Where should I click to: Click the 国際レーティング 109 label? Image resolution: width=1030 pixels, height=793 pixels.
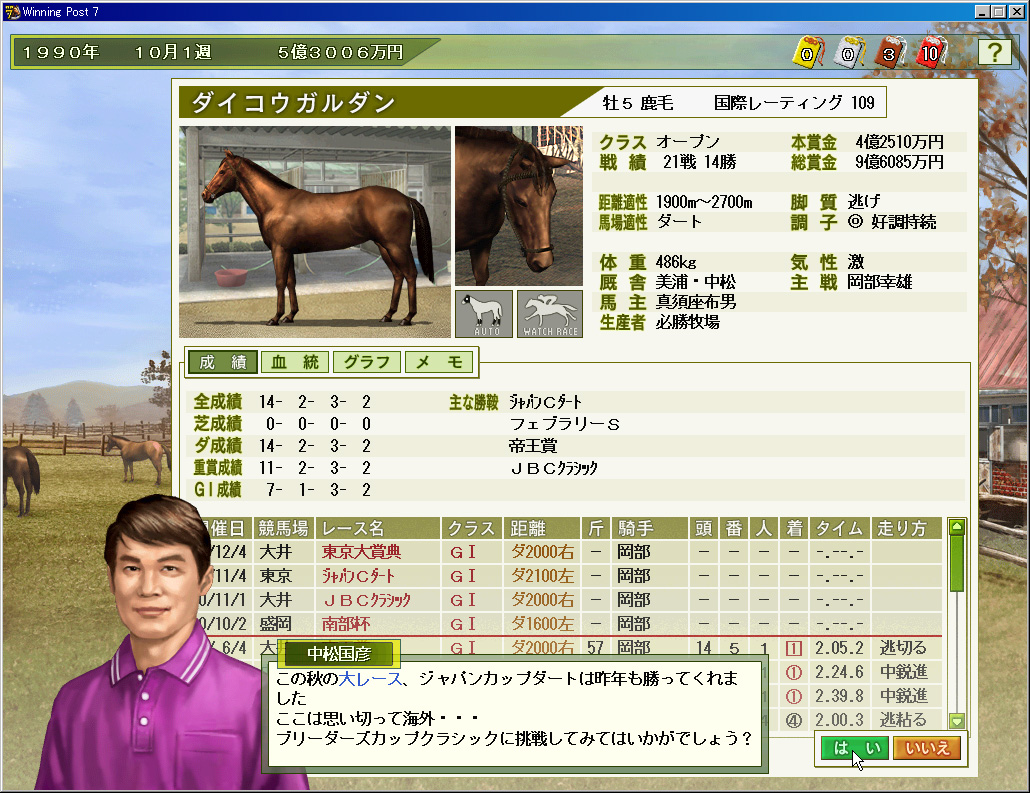794,102
